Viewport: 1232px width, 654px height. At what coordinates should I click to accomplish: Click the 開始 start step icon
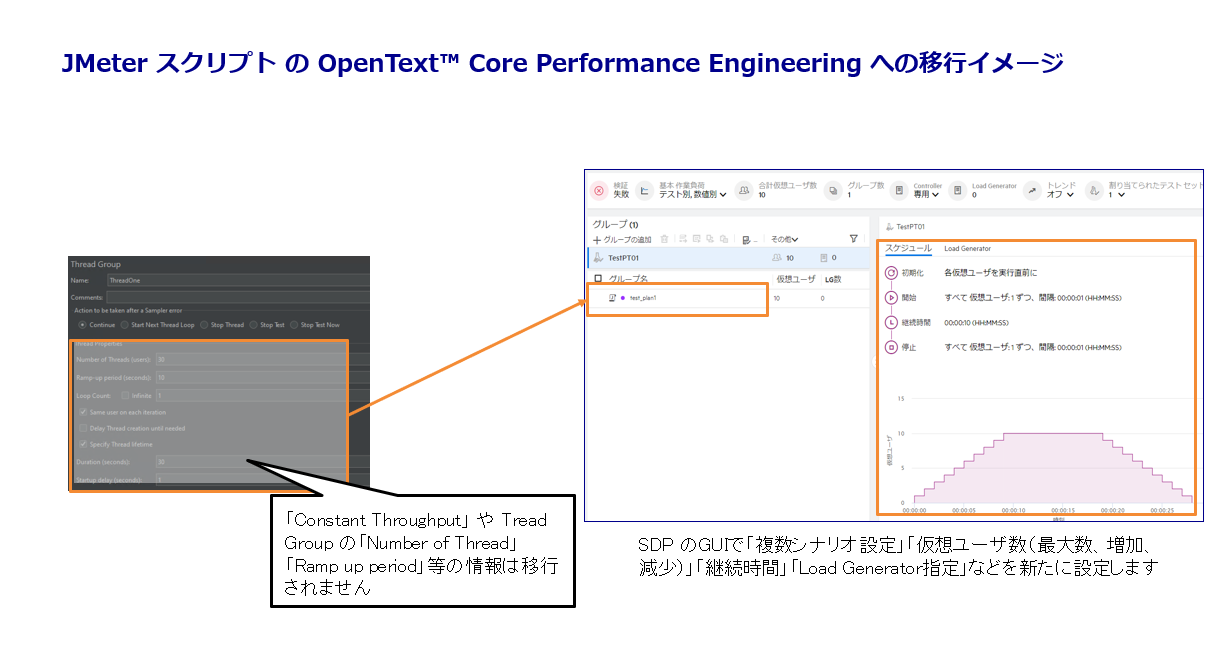pyautogui.click(x=891, y=297)
